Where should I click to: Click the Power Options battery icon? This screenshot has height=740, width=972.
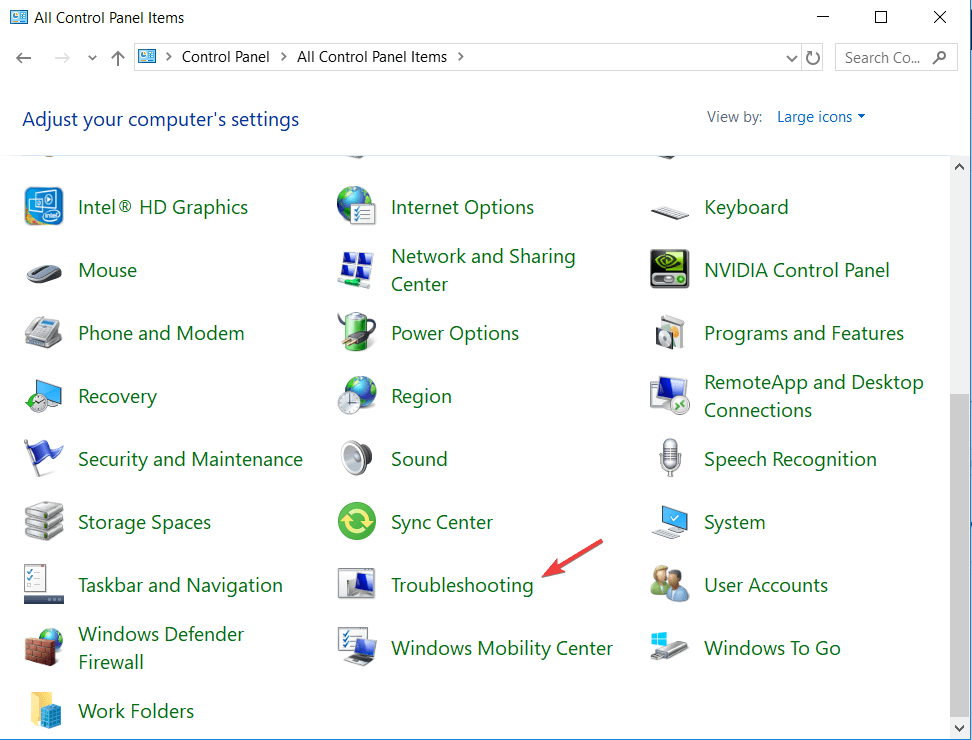tap(356, 332)
